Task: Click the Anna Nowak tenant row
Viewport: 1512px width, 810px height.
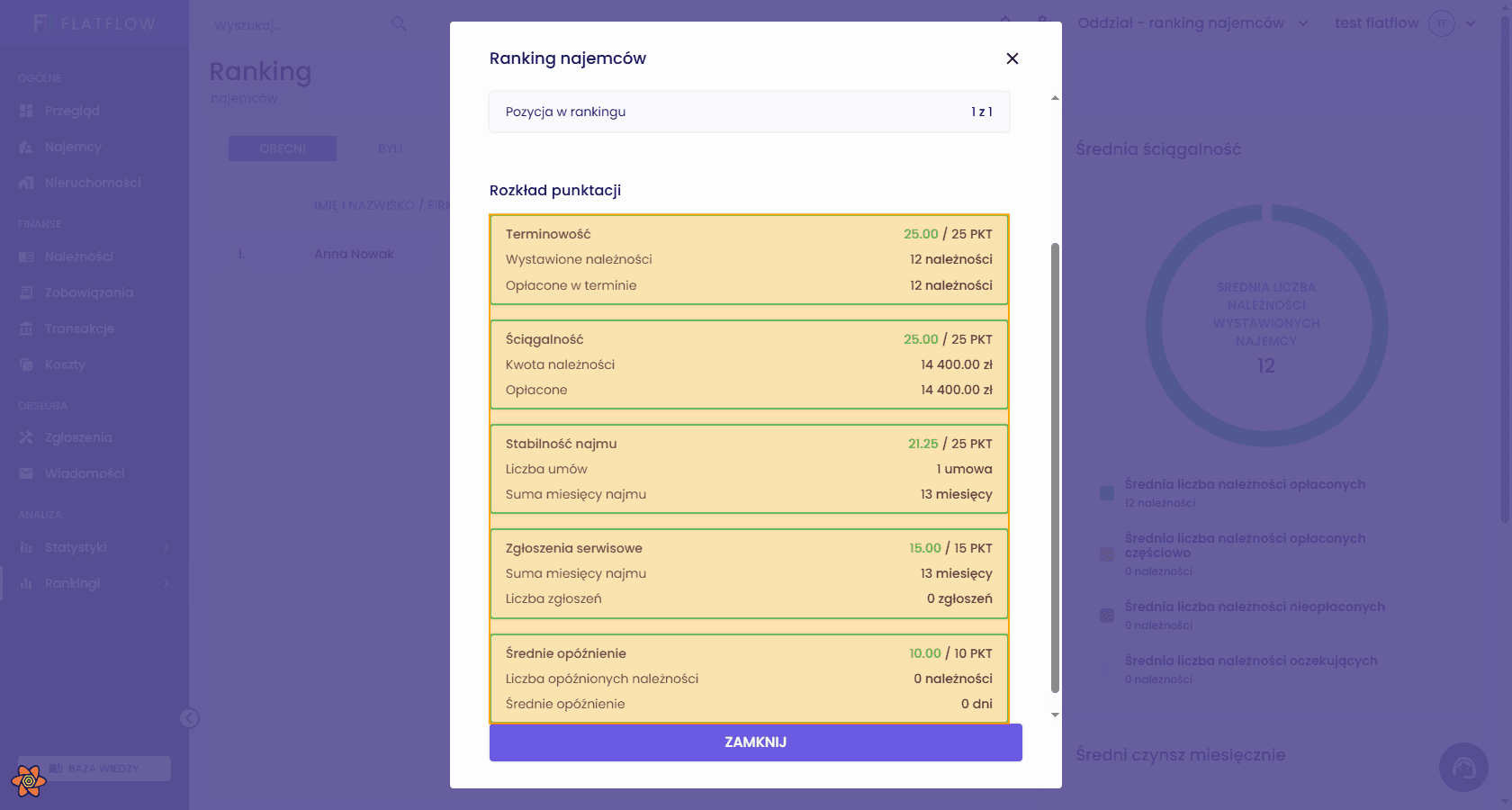Action: point(354,254)
